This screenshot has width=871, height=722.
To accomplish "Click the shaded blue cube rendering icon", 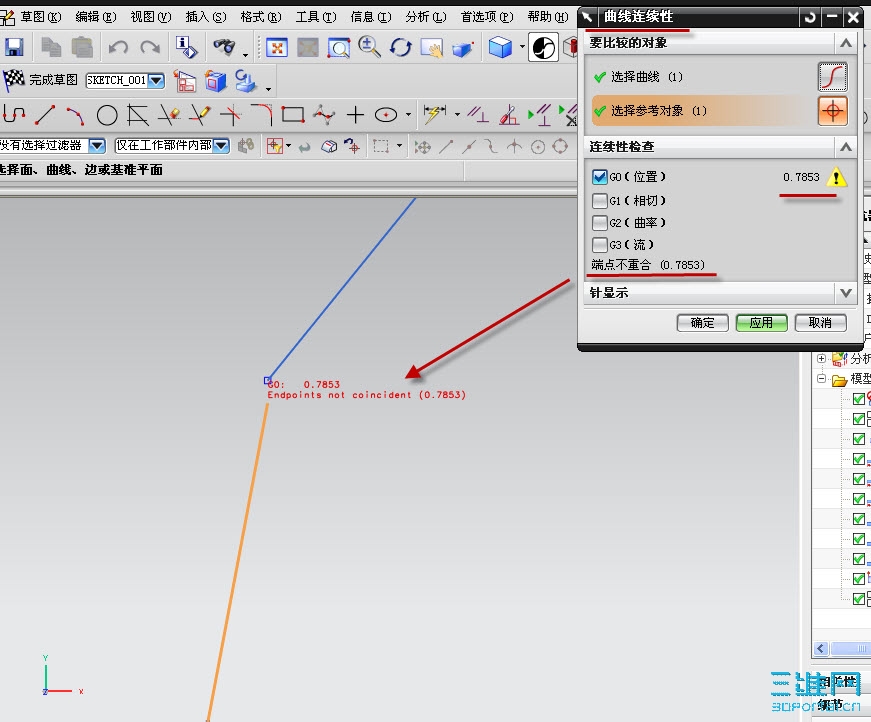I will (x=500, y=47).
